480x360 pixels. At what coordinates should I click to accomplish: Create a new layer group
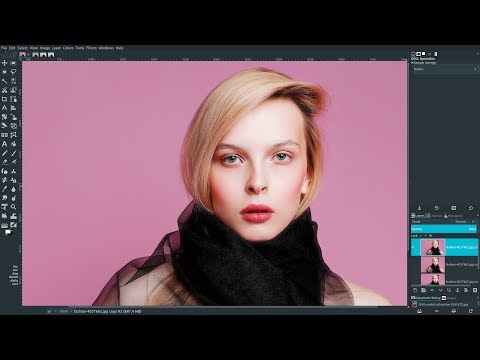423,290
